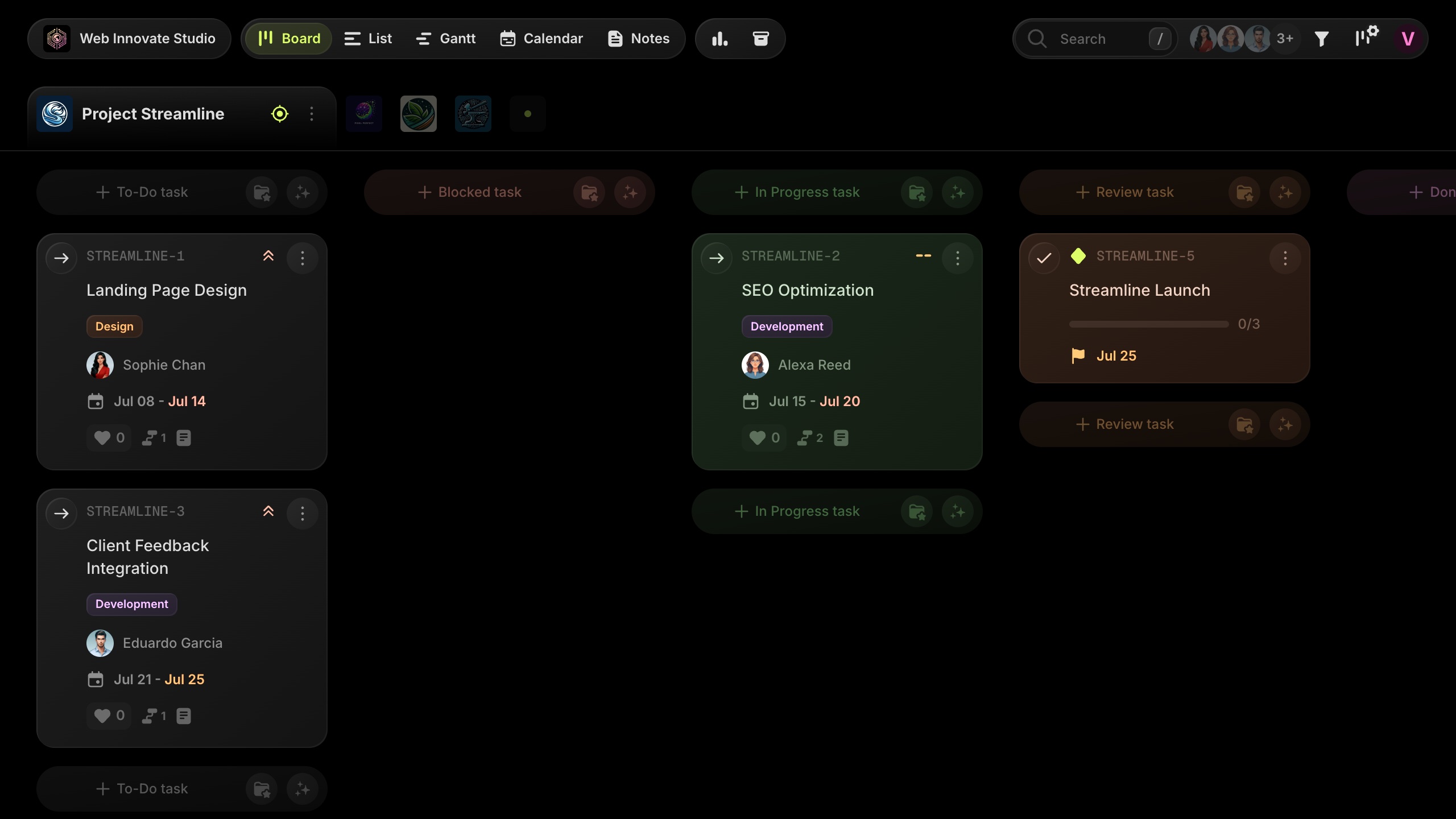Click top To-Do template folder icon

pos(262,193)
